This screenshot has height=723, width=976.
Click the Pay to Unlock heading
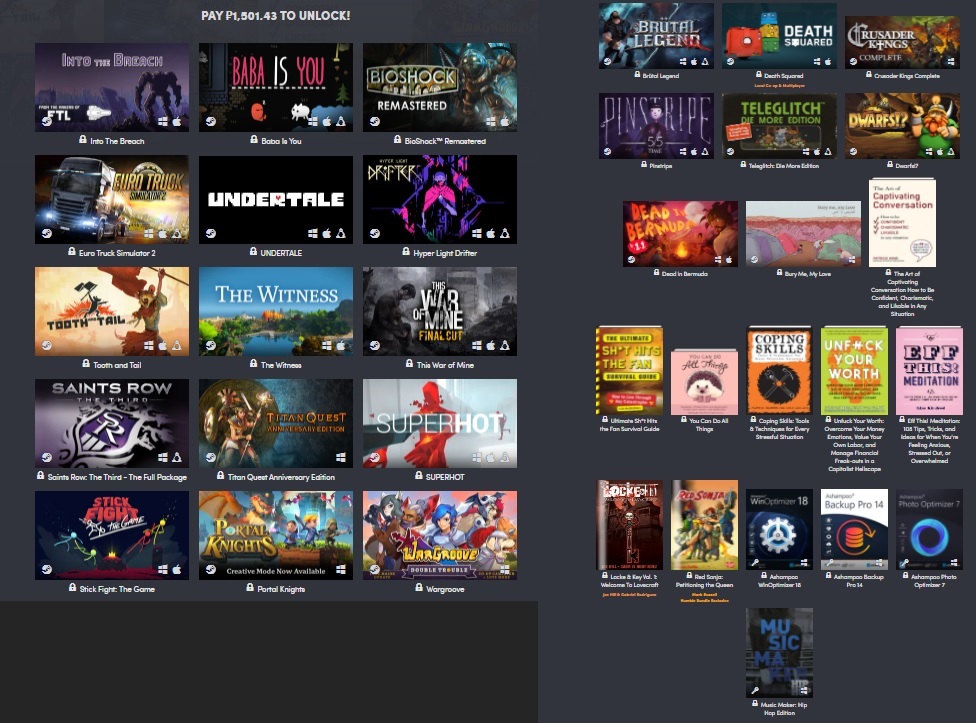coord(276,16)
